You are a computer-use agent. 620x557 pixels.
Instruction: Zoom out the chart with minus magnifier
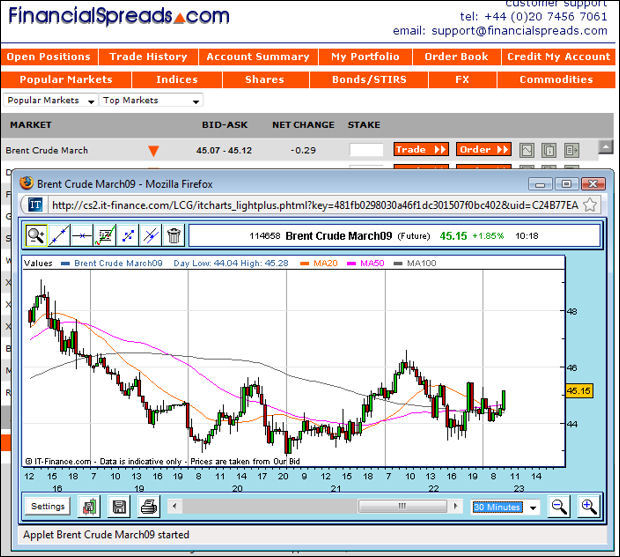point(559,507)
